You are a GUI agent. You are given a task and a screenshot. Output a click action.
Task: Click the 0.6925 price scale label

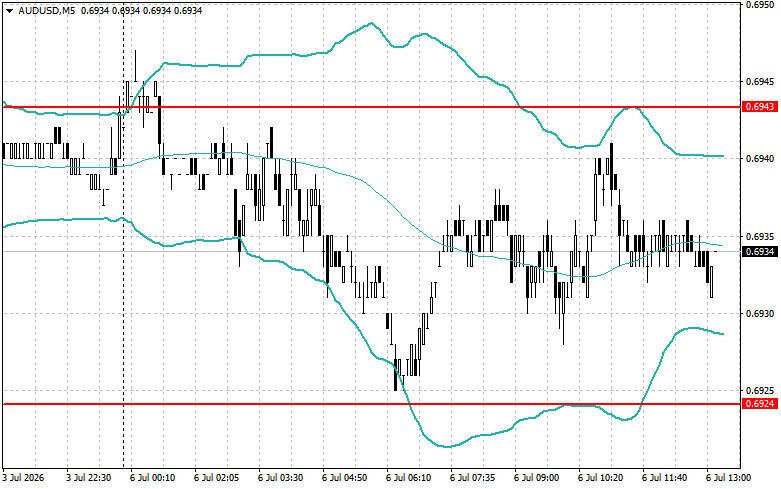[760, 390]
